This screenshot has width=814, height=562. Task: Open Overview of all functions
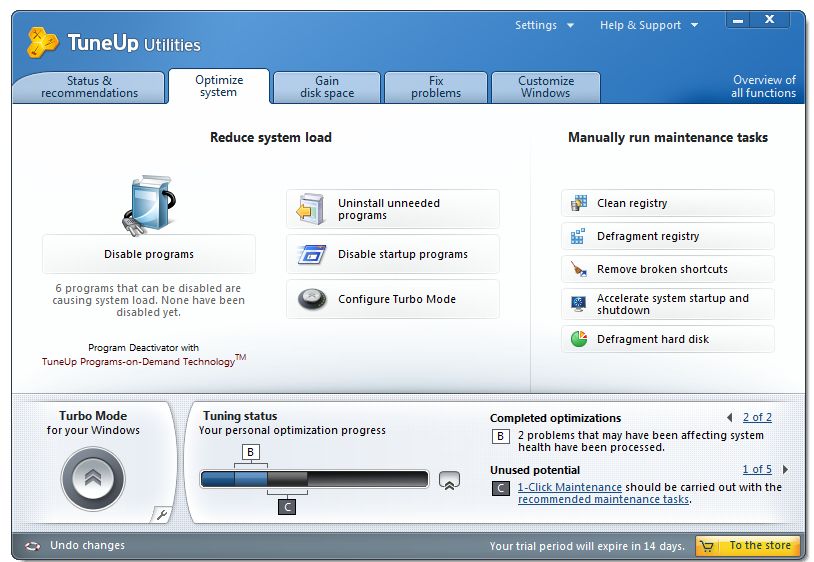pyautogui.click(x=763, y=87)
